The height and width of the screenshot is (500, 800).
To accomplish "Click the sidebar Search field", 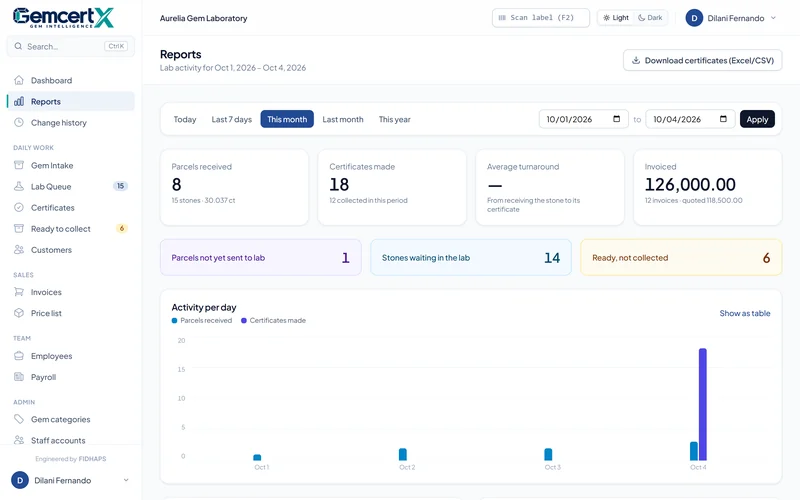I will [71, 46].
